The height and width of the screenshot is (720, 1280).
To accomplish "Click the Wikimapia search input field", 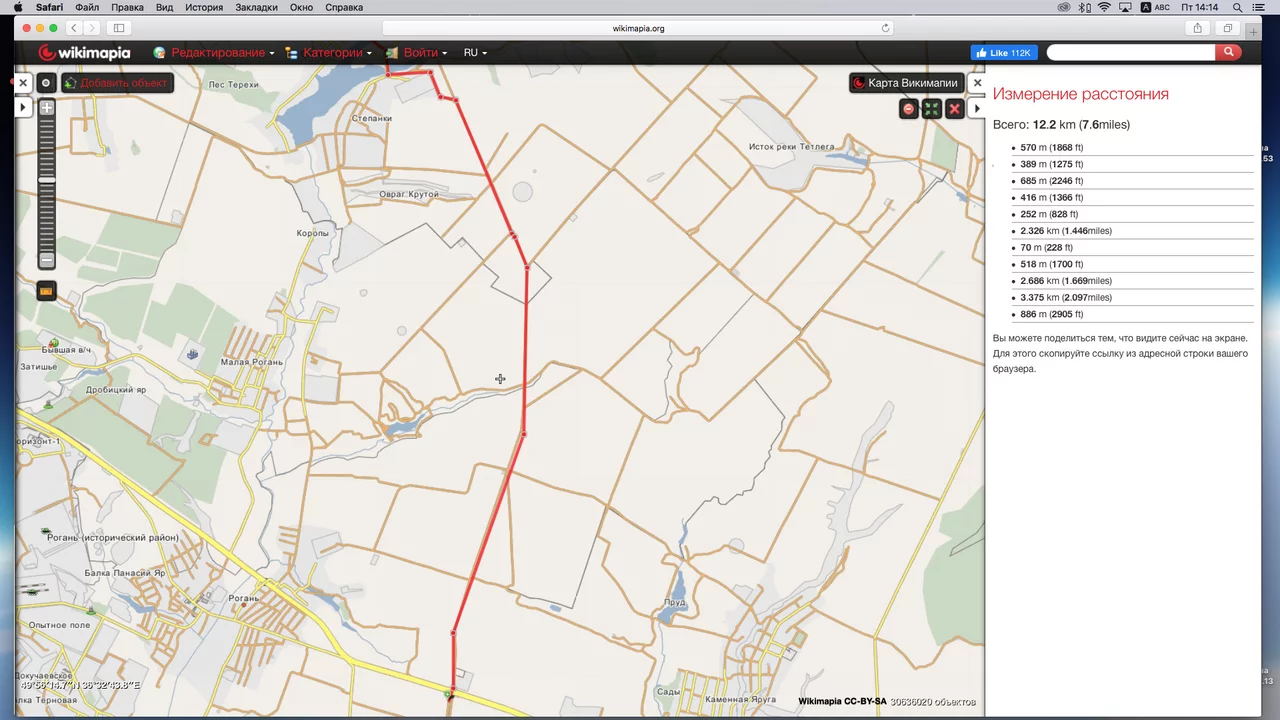I will tap(1131, 53).
